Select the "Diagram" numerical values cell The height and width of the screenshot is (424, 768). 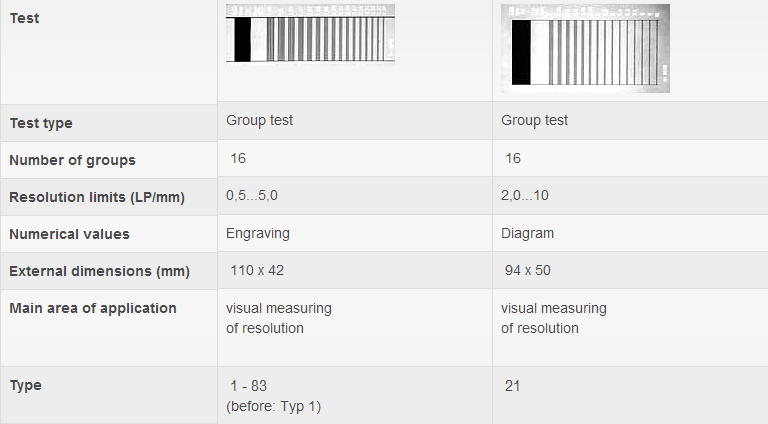pos(527,233)
